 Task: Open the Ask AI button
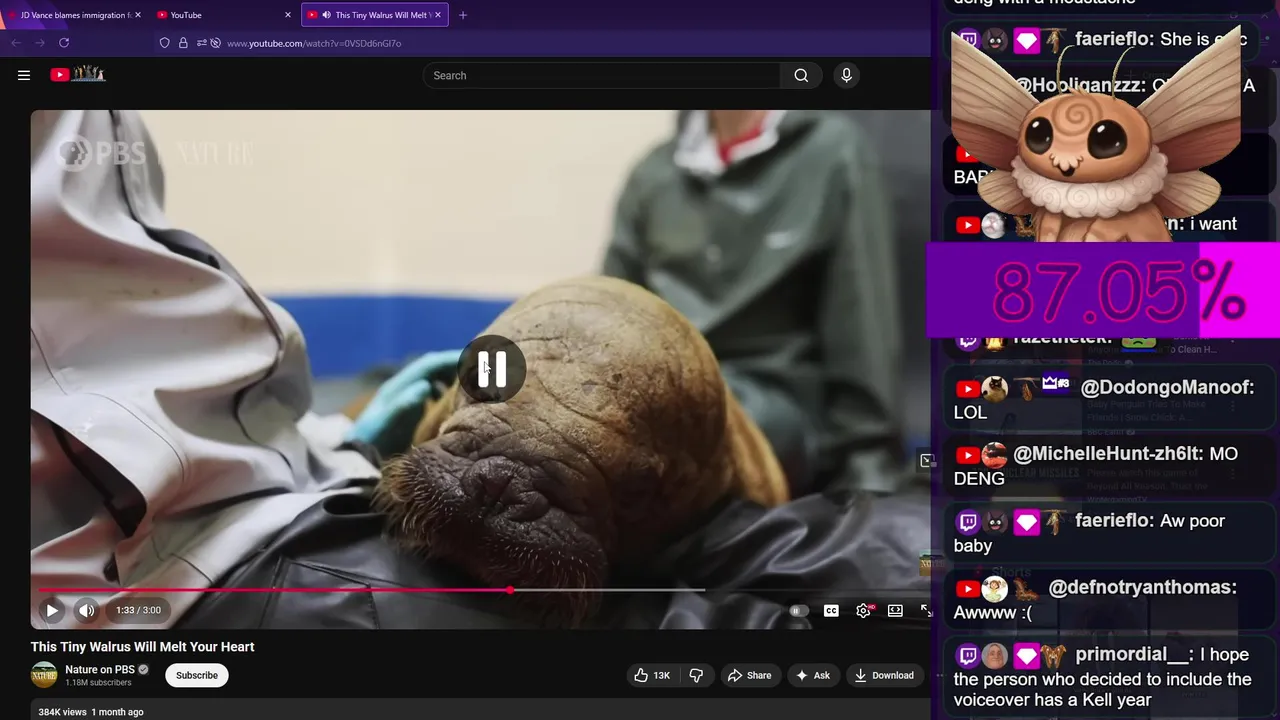[812, 675]
